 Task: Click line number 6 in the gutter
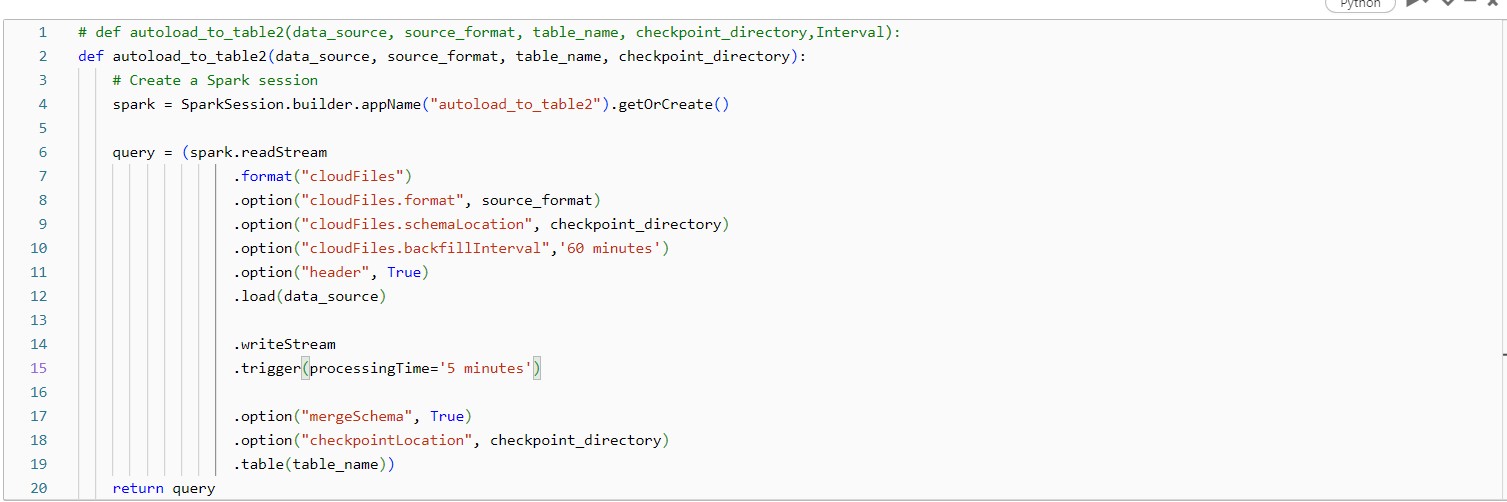point(42,152)
